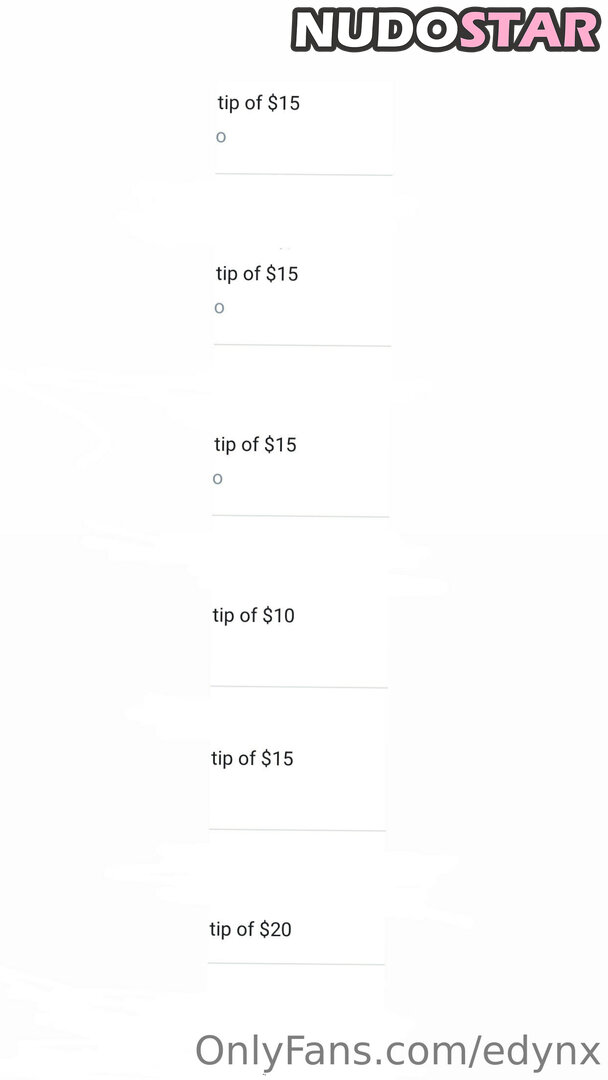Click the divider line under the first $15 tip

pos(303,175)
